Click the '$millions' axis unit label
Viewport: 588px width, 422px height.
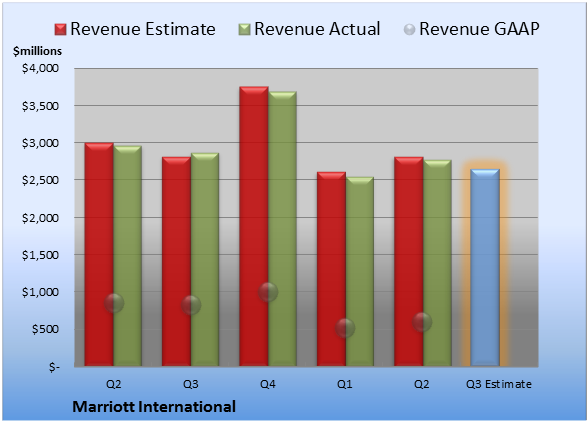(37, 51)
